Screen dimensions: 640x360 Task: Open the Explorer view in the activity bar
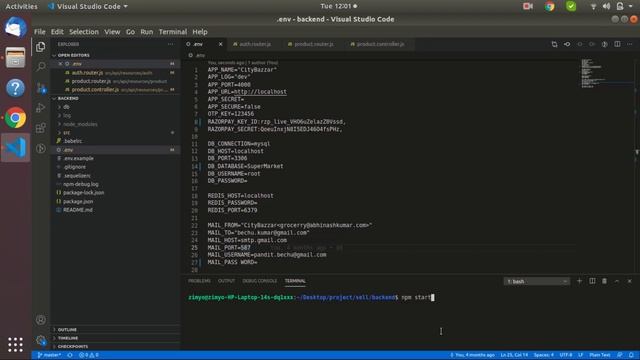(40, 47)
